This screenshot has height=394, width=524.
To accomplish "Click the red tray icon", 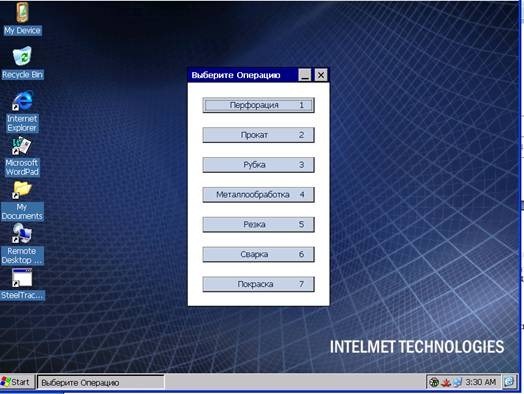I will click(446, 382).
